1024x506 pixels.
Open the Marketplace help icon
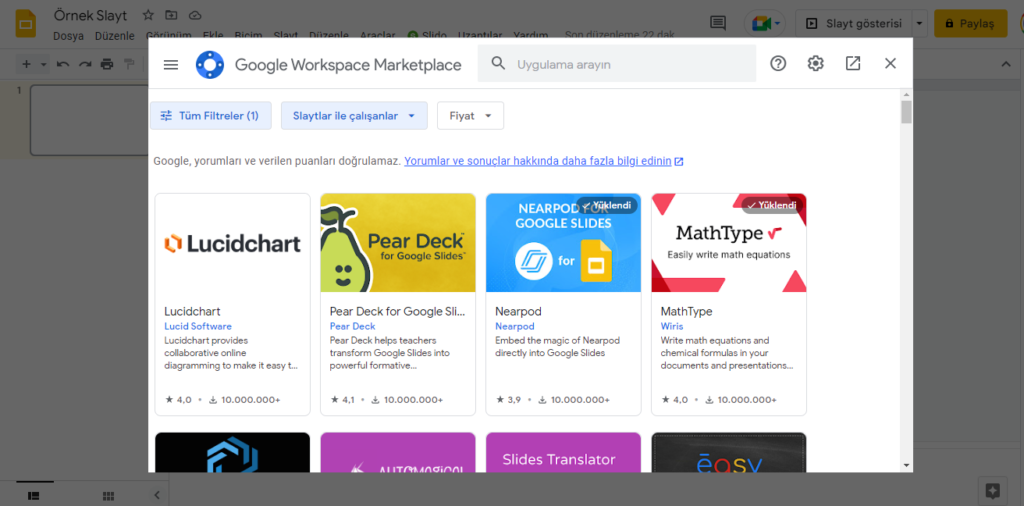[x=778, y=63]
